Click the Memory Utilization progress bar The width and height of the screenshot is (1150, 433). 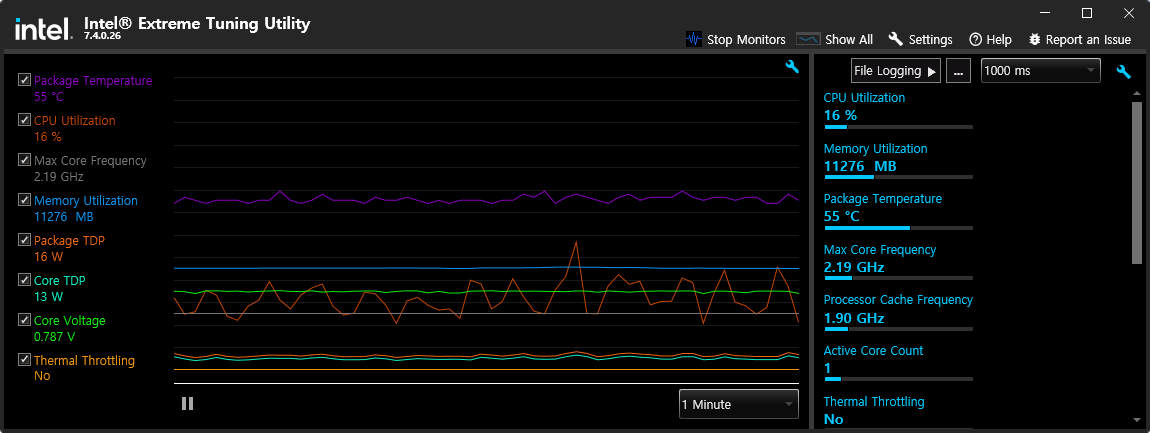coord(898,177)
